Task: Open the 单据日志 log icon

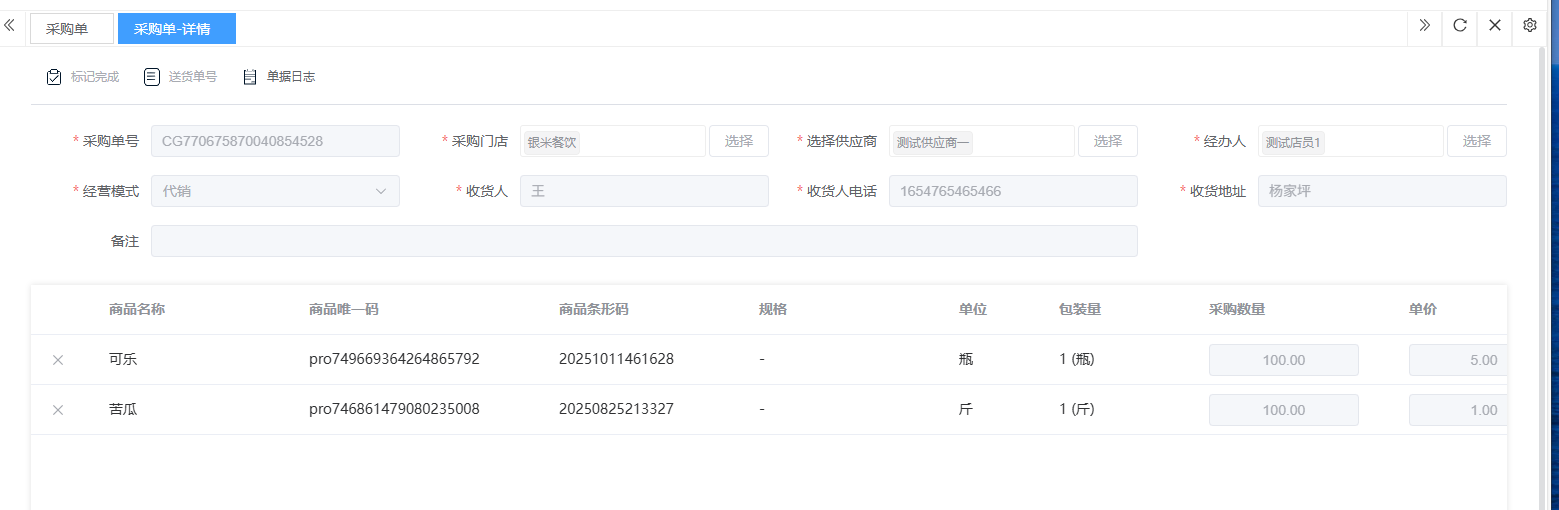Action: click(x=250, y=77)
